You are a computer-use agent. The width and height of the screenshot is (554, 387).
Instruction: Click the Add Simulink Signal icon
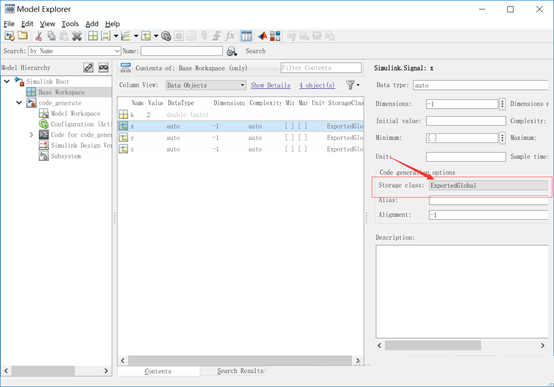[146, 36]
